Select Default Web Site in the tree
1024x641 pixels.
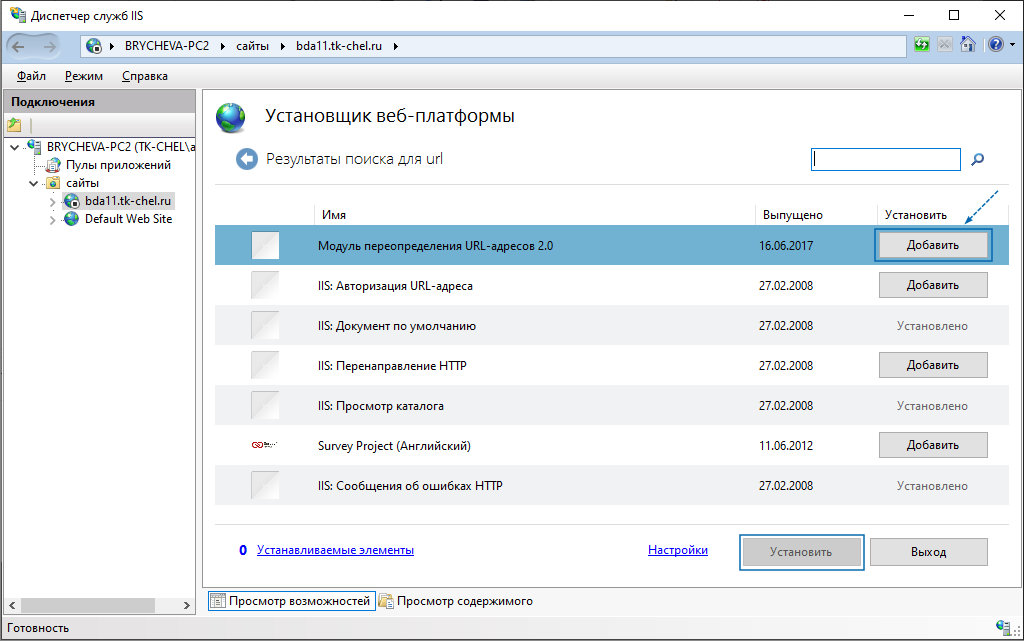click(129, 219)
